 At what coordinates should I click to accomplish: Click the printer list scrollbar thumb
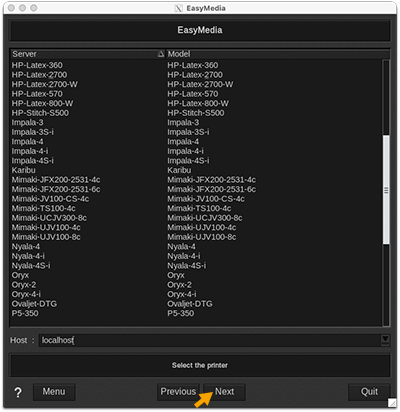(386, 190)
